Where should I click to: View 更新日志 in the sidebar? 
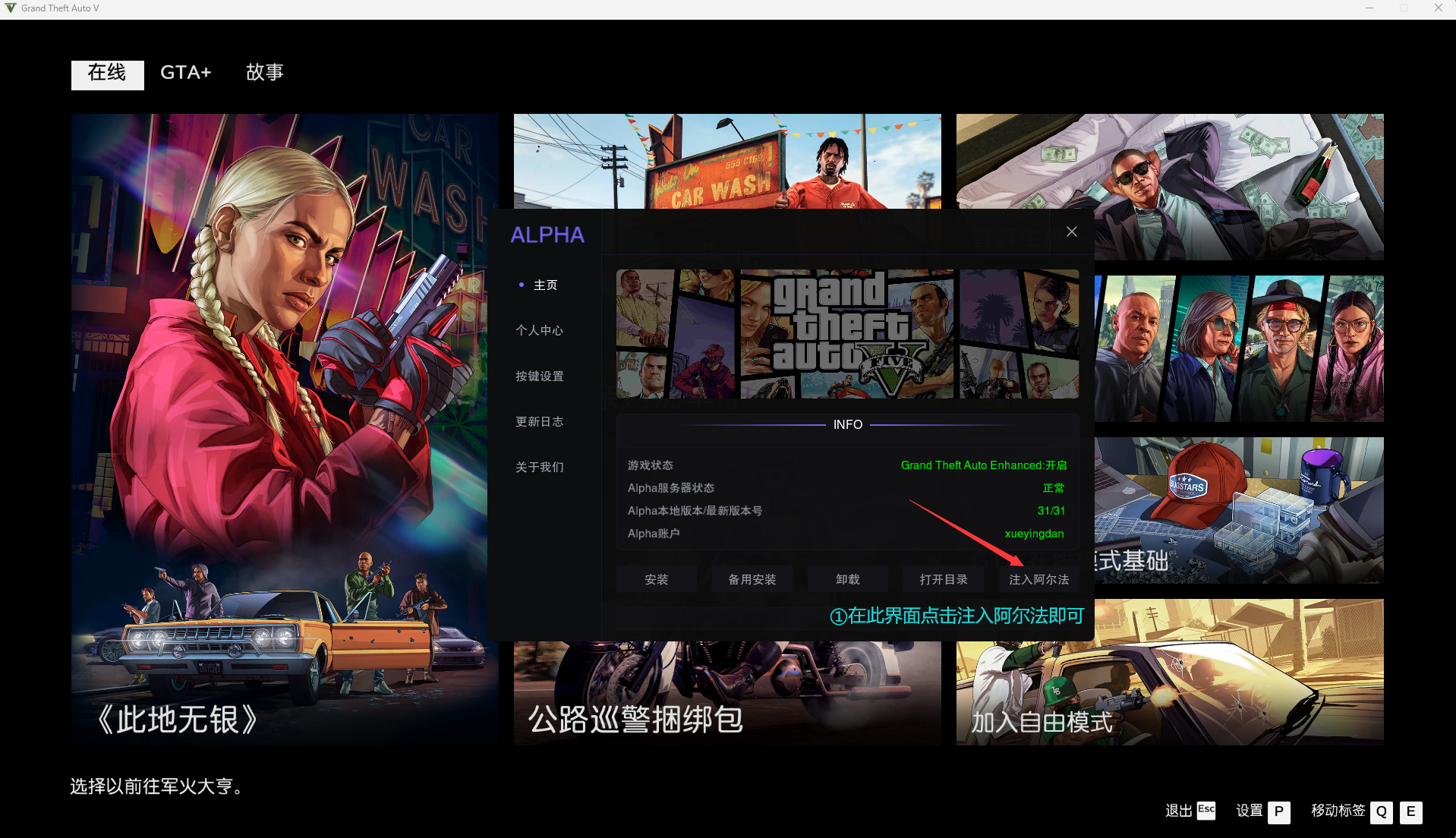539,422
